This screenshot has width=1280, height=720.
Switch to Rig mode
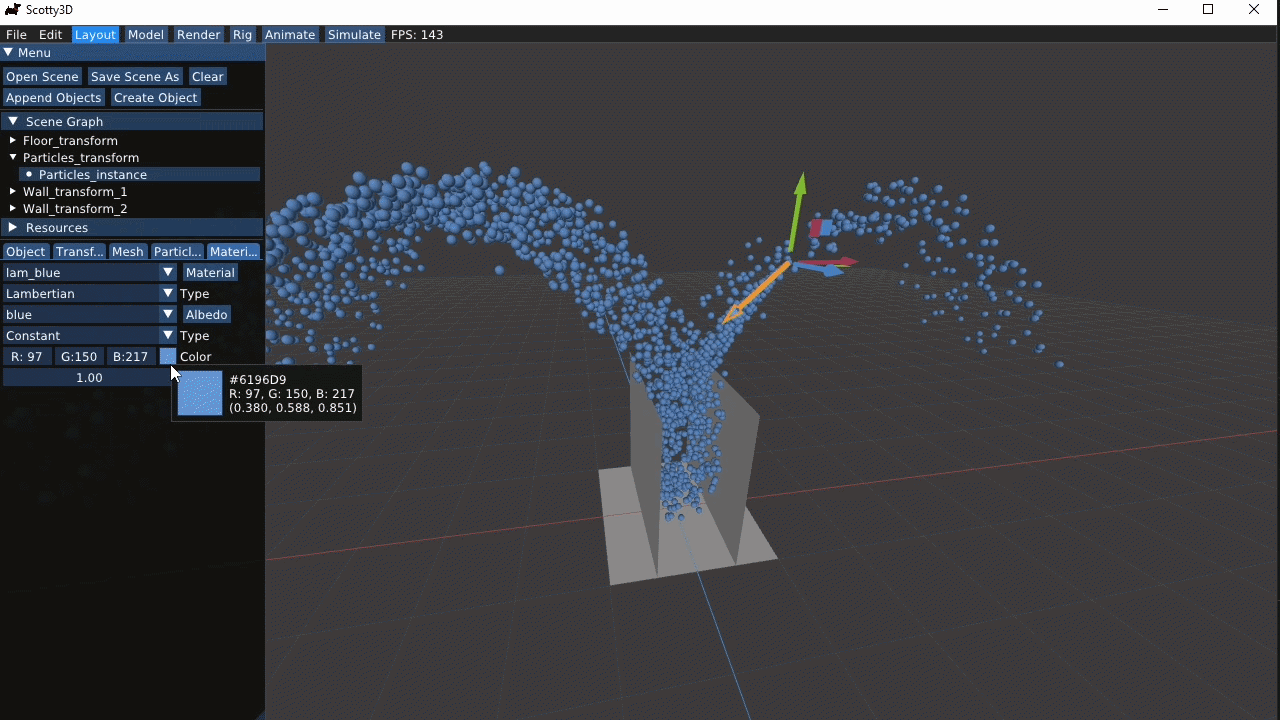click(243, 35)
